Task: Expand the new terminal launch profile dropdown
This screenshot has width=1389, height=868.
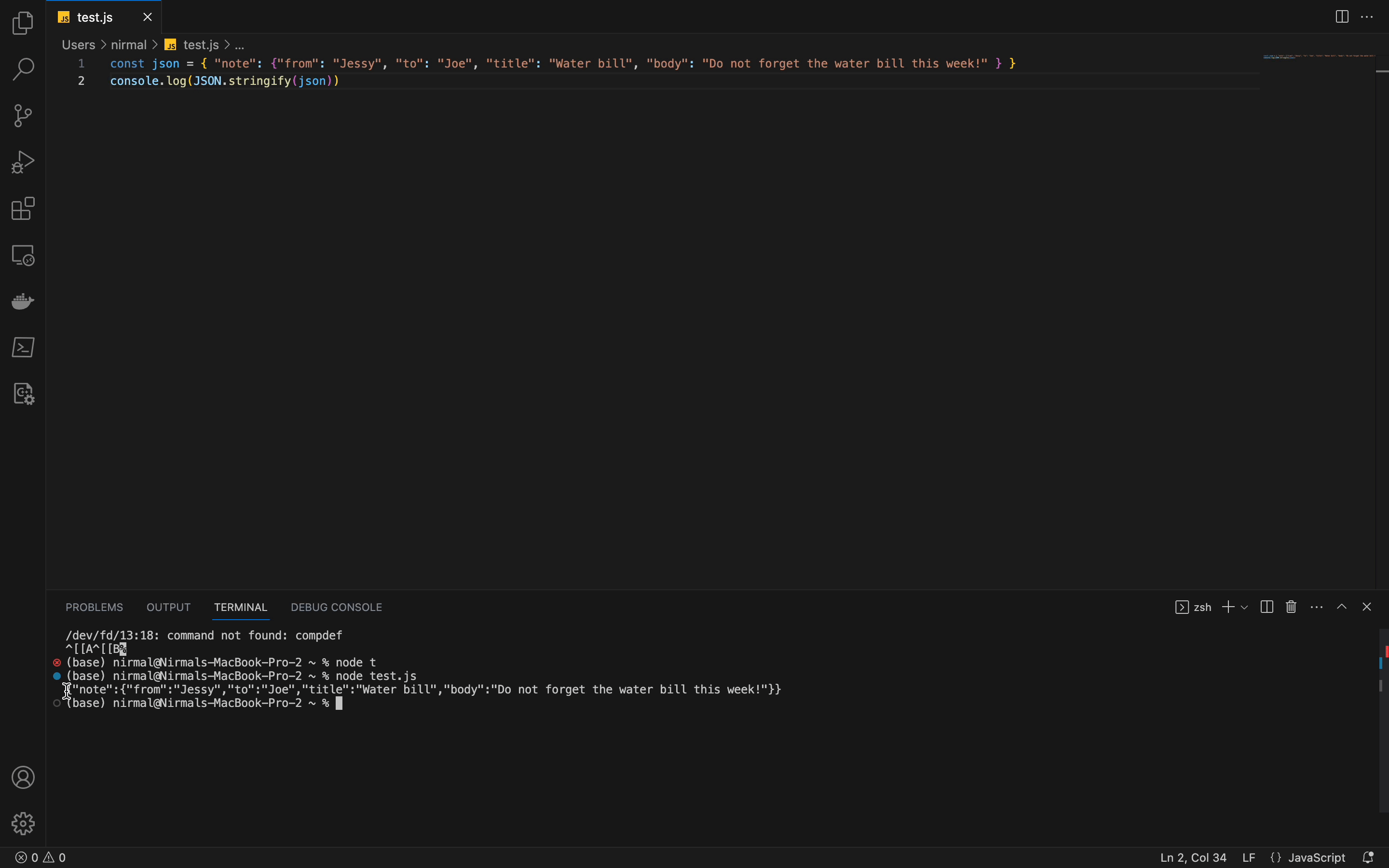Action: click(x=1244, y=607)
